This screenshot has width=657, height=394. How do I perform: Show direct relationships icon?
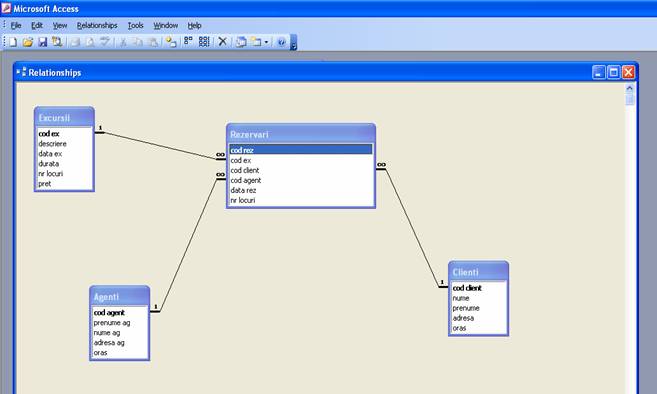click(188, 41)
